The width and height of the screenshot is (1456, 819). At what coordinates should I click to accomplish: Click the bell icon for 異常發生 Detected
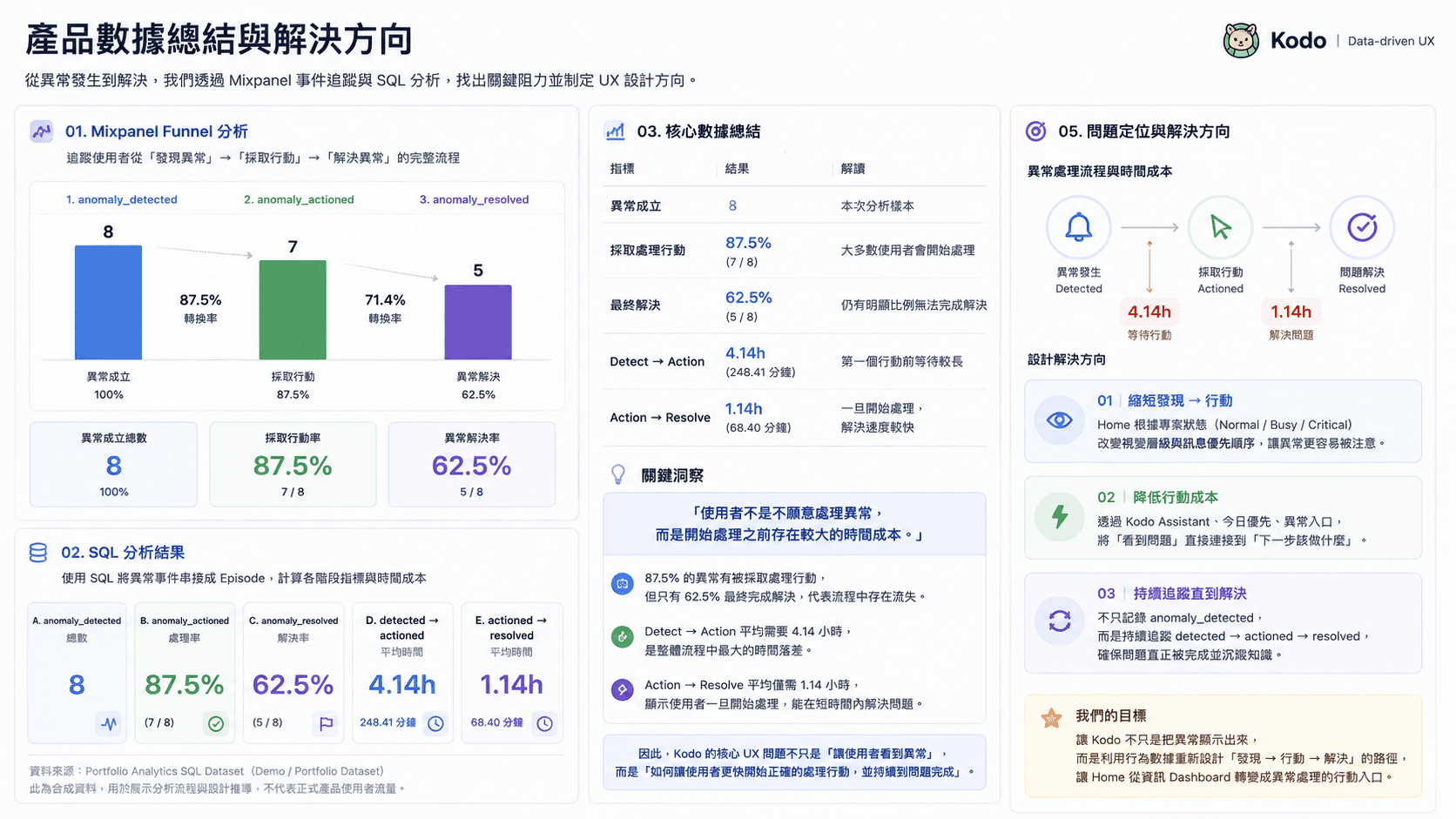click(1079, 227)
